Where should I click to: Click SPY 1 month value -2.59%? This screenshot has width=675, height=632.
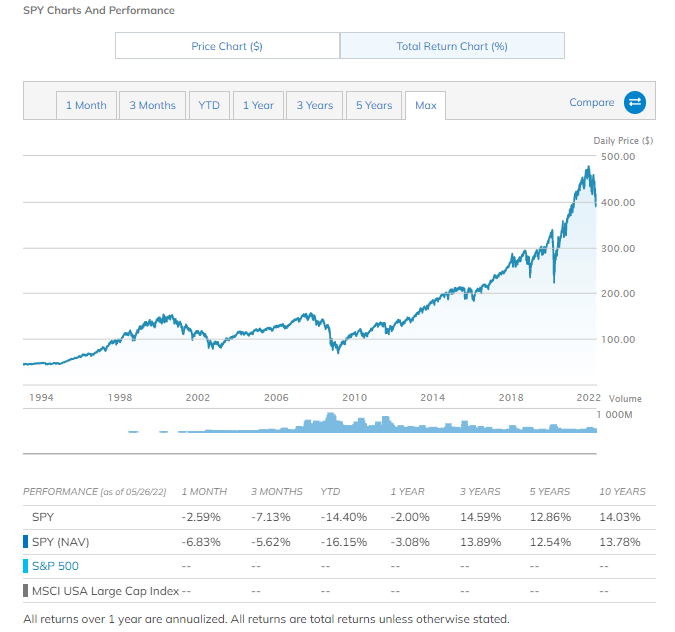(x=201, y=517)
